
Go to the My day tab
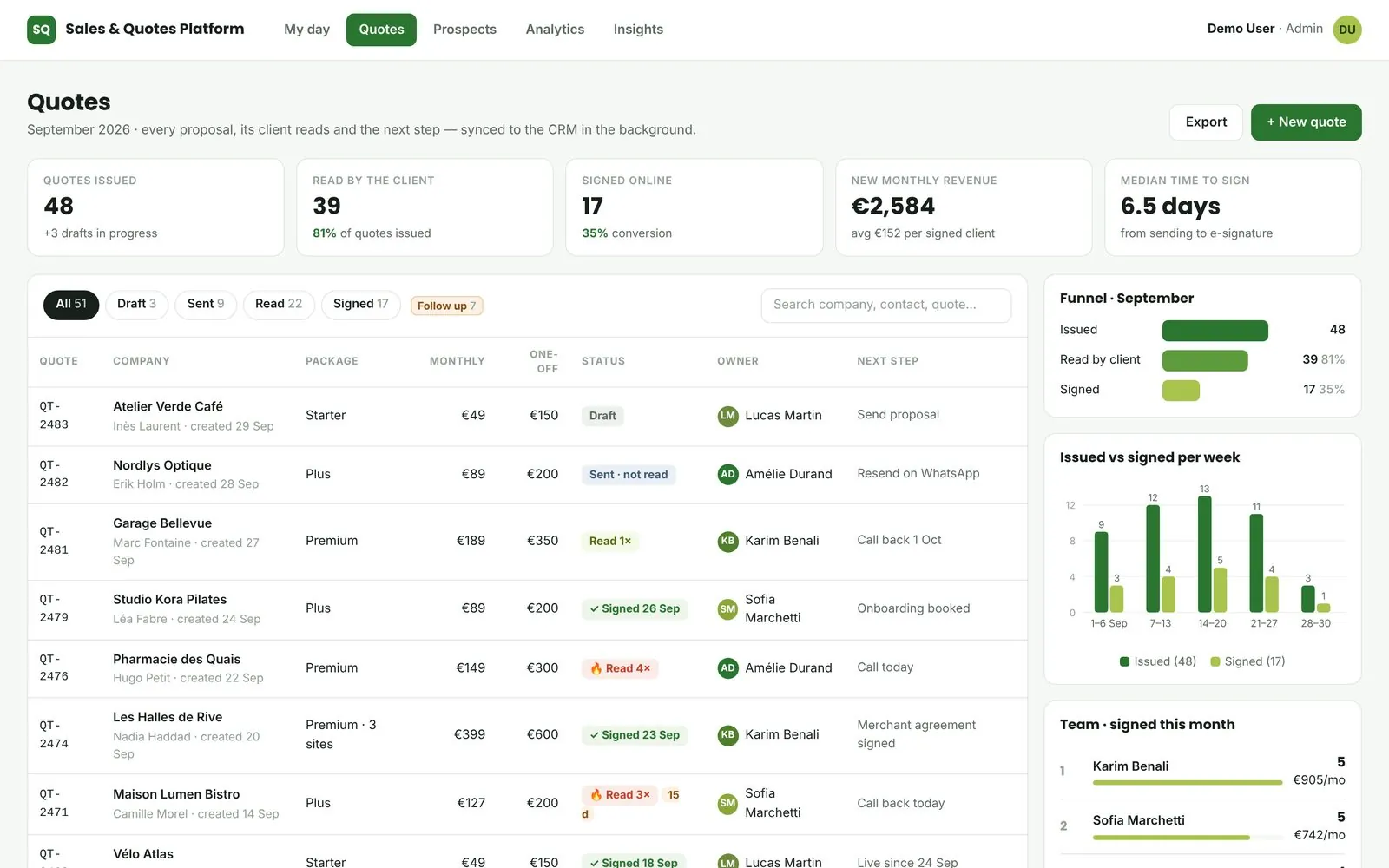click(x=306, y=30)
